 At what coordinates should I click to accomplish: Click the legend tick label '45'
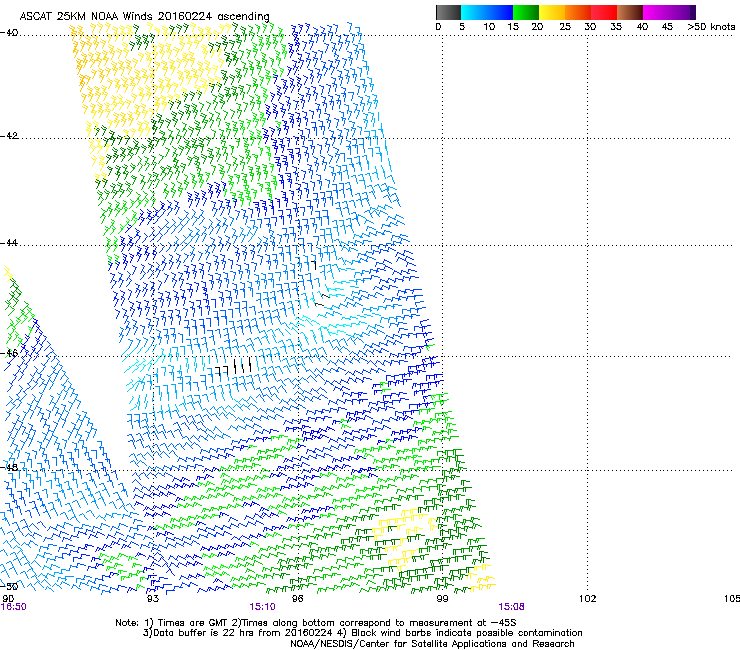tap(667, 26)
